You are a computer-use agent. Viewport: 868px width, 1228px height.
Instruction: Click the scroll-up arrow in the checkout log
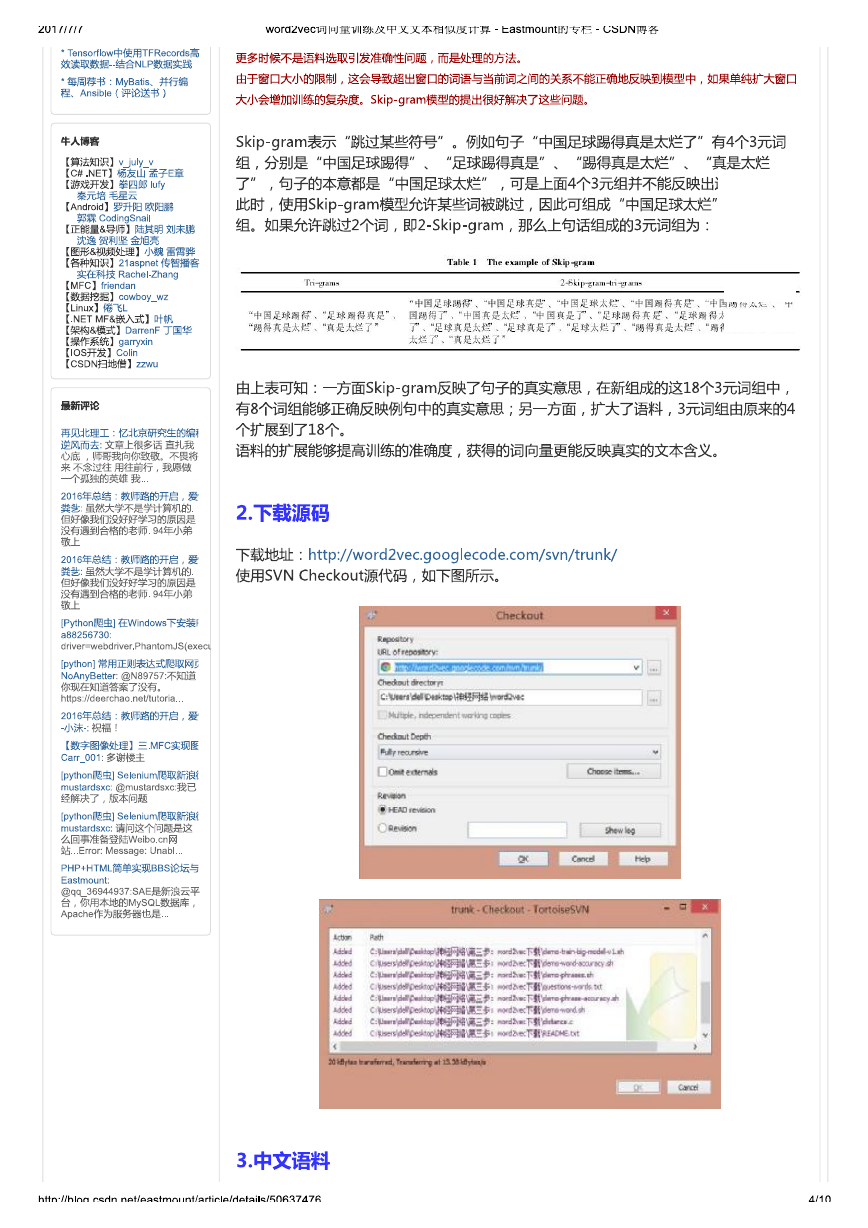pyautogui.click(x=704, y=936)
